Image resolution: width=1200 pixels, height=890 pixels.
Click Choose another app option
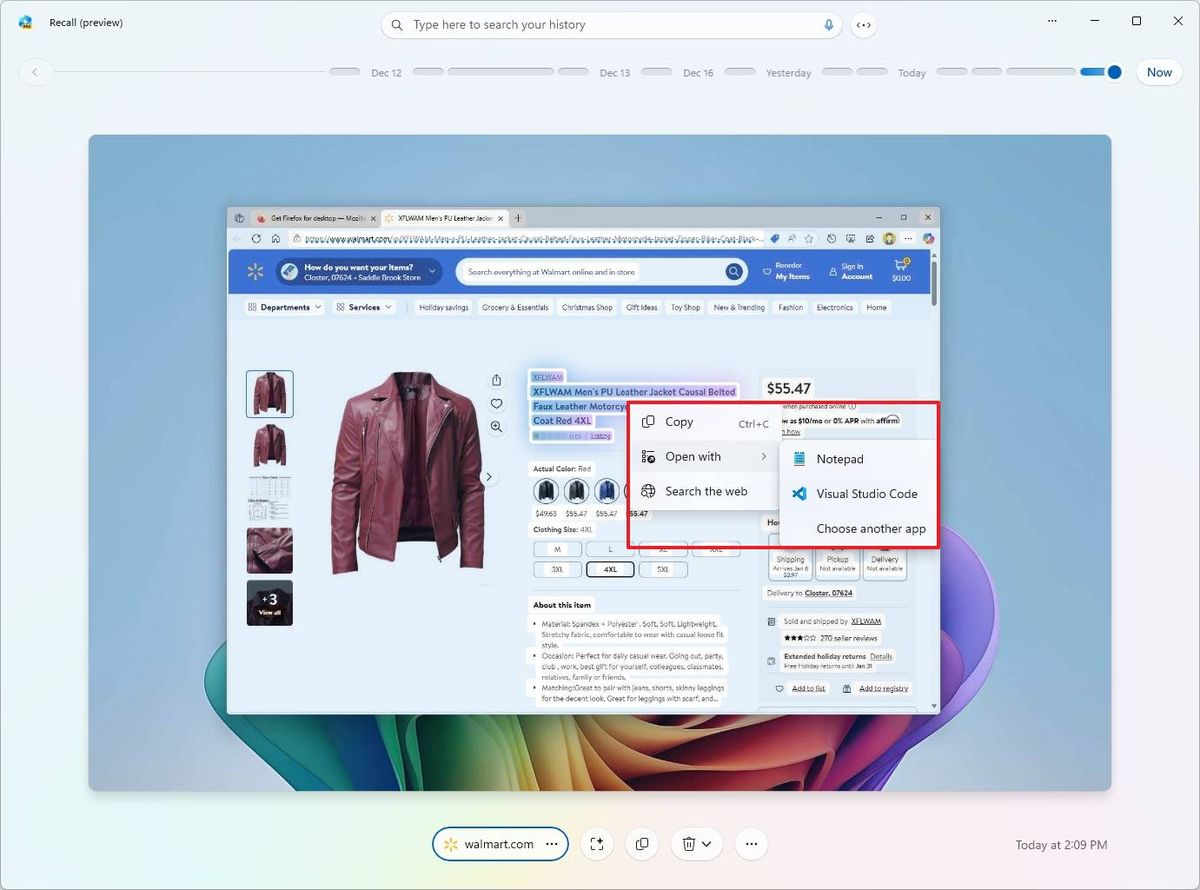870,529
